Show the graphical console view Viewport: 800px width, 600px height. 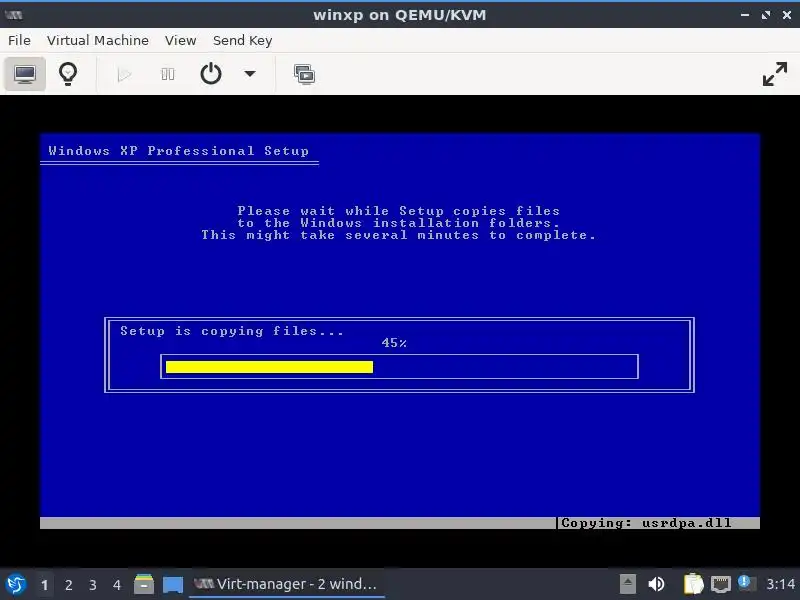coord(25,74)
